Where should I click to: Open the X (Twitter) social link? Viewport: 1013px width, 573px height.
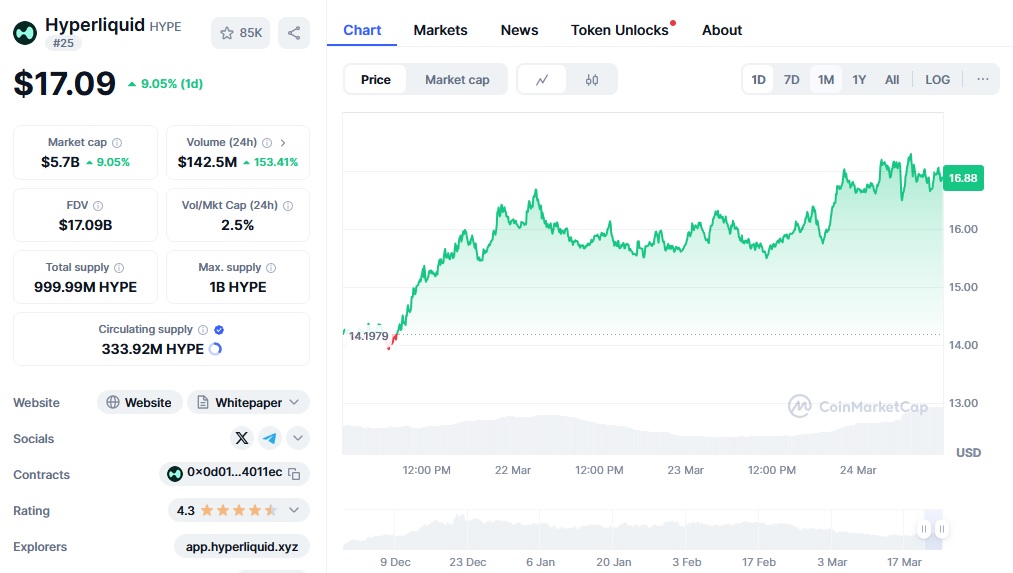(x=242, y=439)
